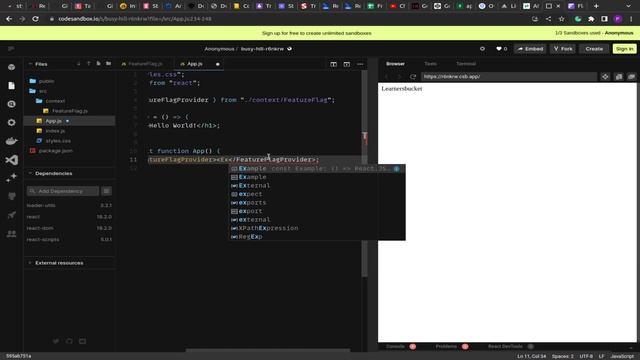Click the upload icon in Files header
Screen dimensions: 640x360
88,64
